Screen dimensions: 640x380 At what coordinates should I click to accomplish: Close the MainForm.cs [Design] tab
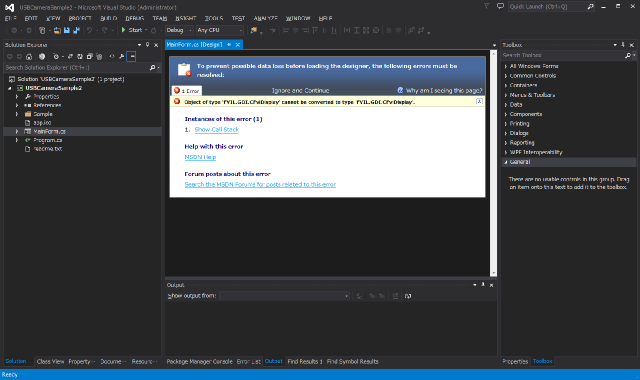click(238, 44)
